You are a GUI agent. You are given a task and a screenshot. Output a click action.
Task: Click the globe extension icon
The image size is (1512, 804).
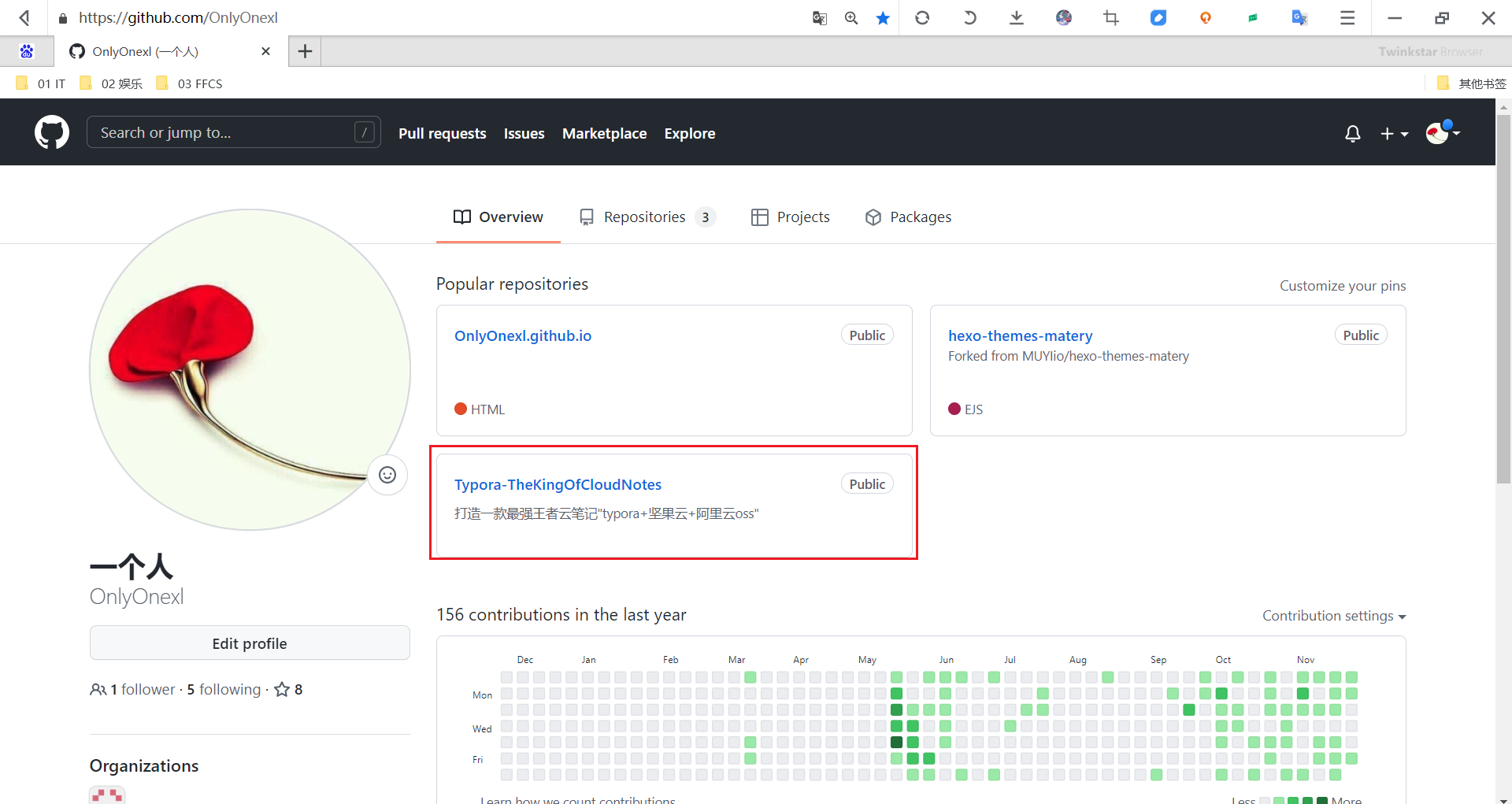[x=1064, y=17]
